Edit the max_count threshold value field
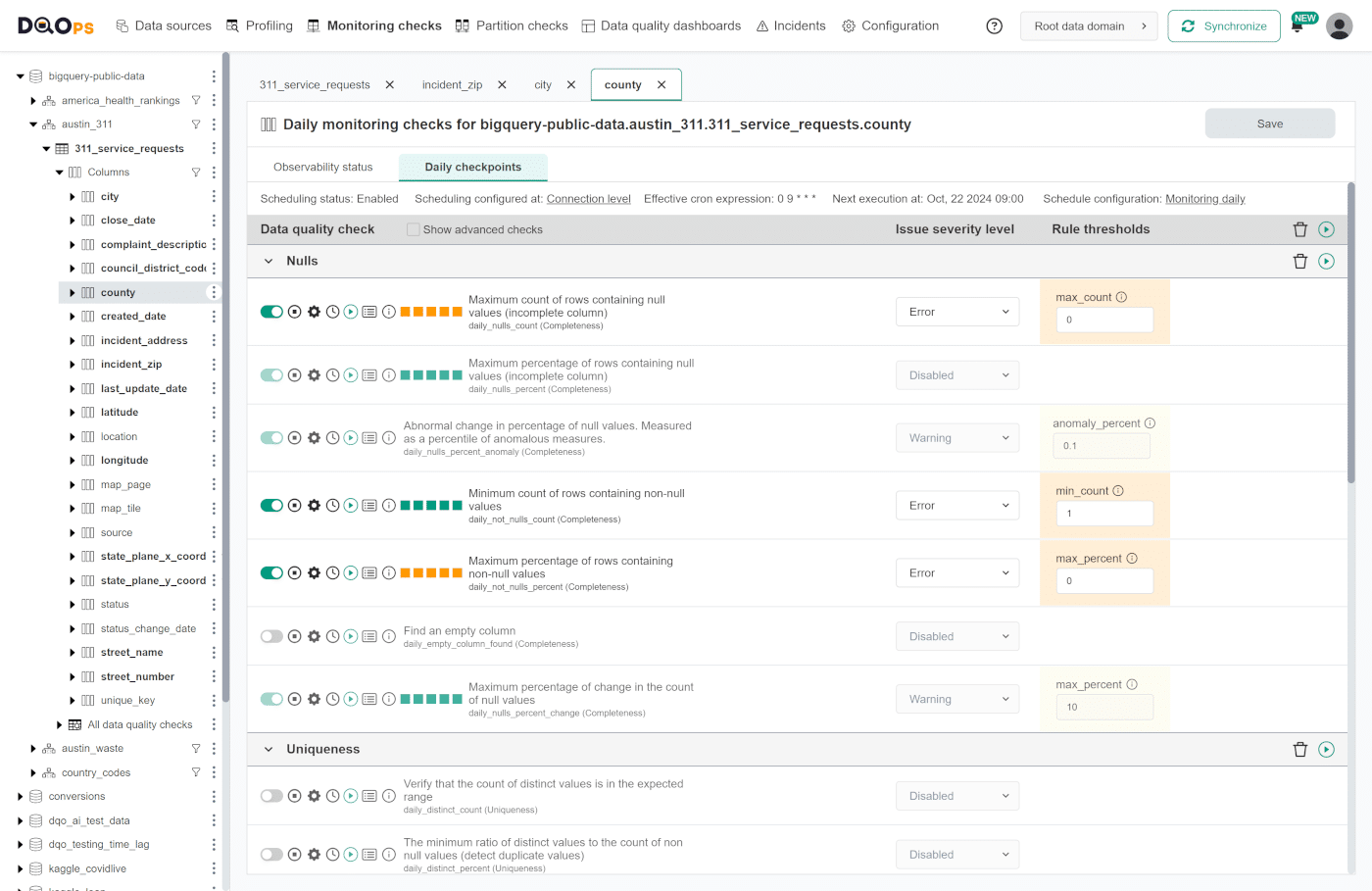This screenshot has height=891, width=1372. coord(1104,320)
